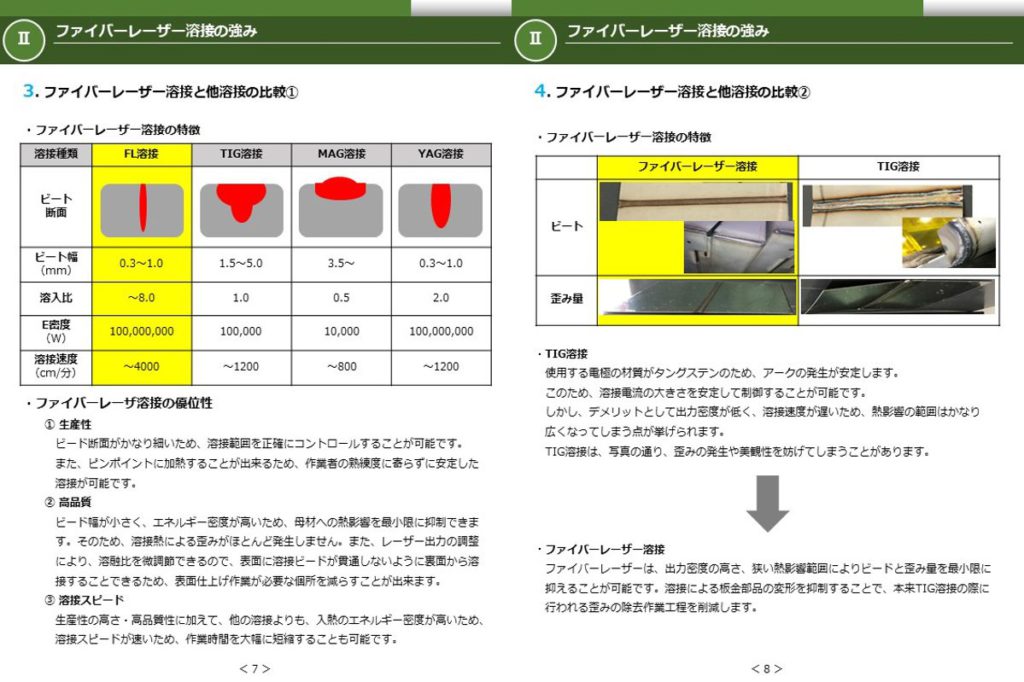Click the TIG 歪み量 distortion photo
The width and height of the screenshot is (1024, 682).
coord(898,297)
